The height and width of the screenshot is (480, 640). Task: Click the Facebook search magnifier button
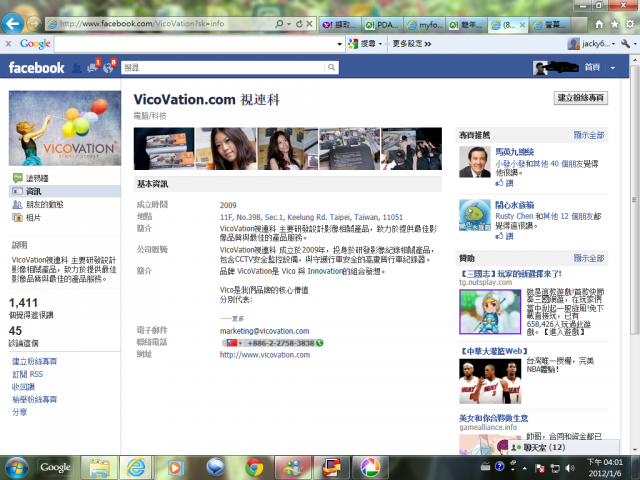(x=331, y=67)
